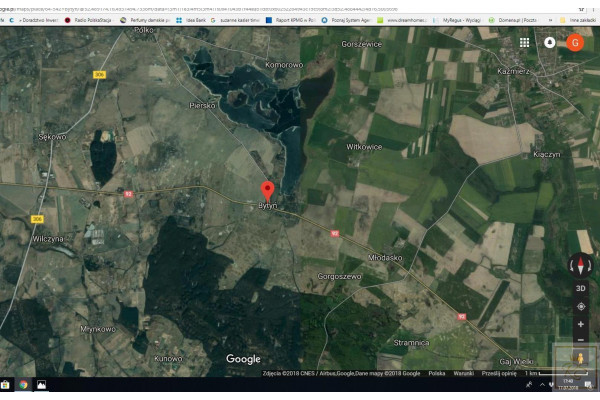
Task: Open www.dreamhomes bookmark
Action: (x=401, y=20)
